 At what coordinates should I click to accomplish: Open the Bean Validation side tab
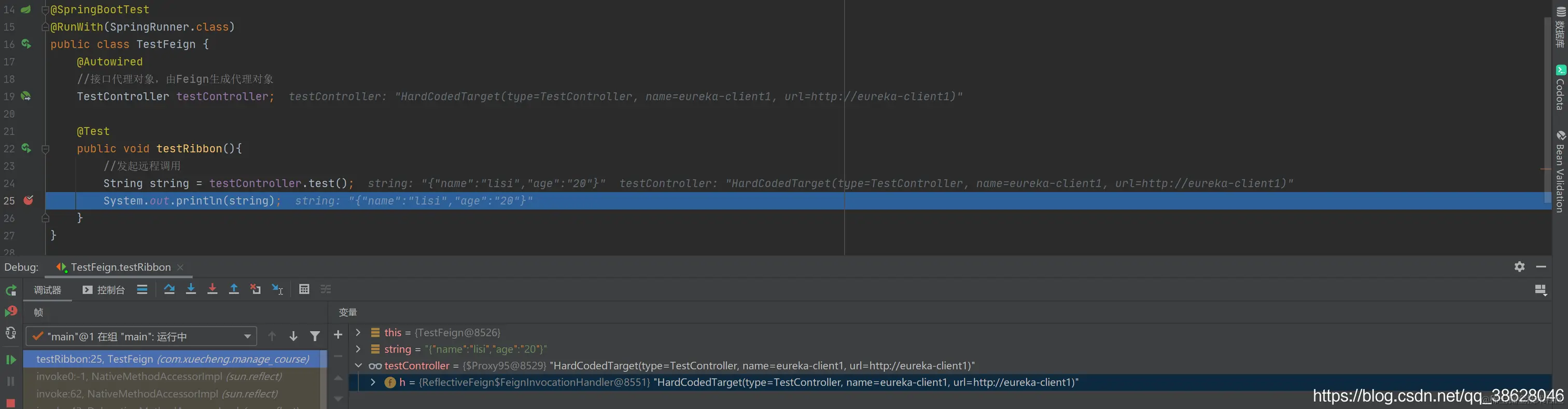(1561, 171)
